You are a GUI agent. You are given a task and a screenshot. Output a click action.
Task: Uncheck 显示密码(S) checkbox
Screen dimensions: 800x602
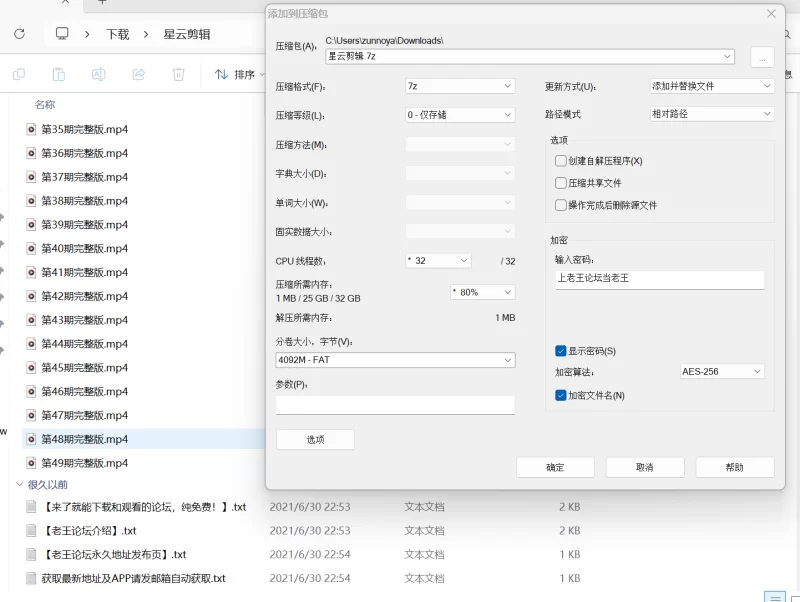(x=560, y=351)
